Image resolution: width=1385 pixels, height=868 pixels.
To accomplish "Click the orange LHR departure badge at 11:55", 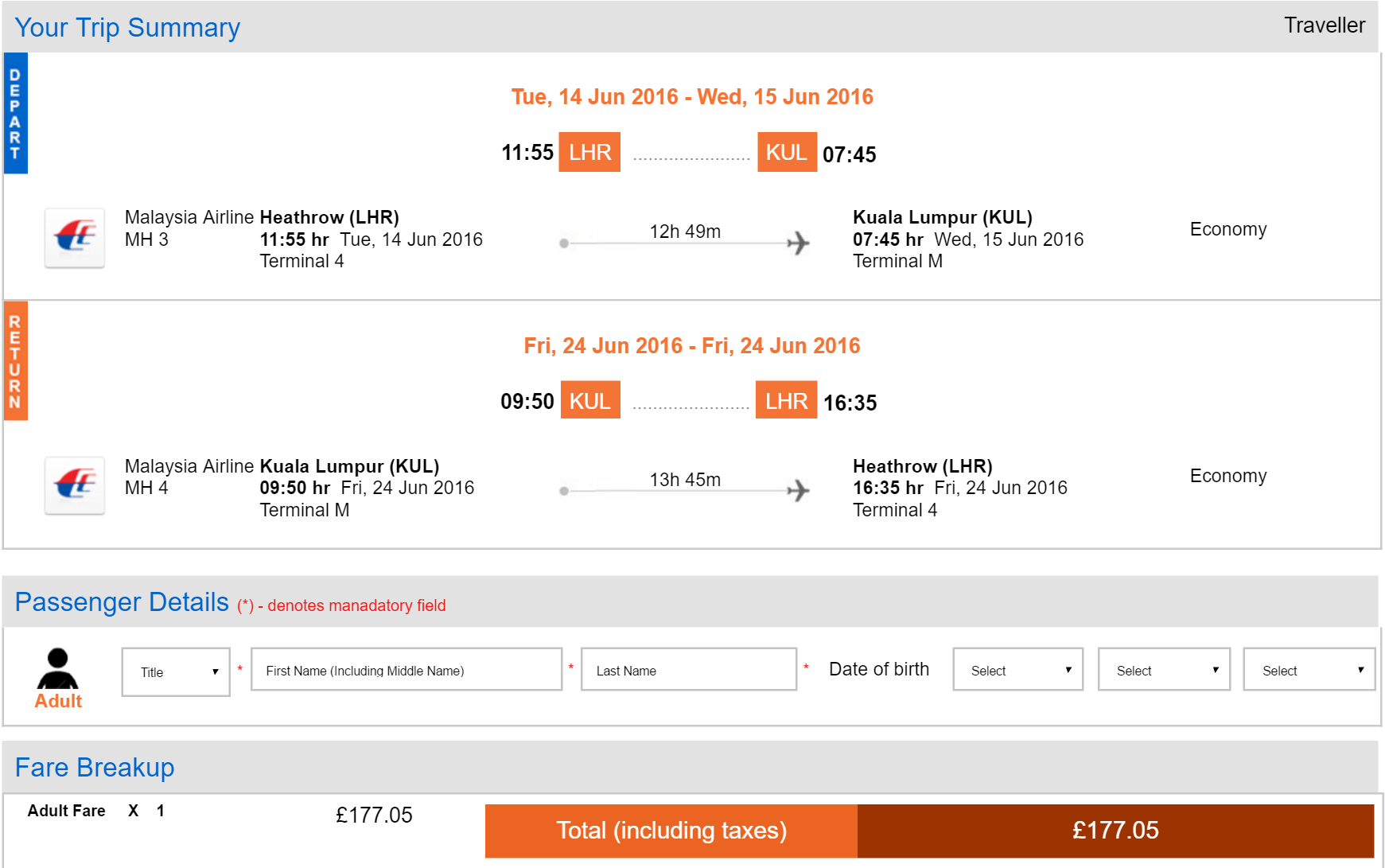I will click(x=589, y=152).
